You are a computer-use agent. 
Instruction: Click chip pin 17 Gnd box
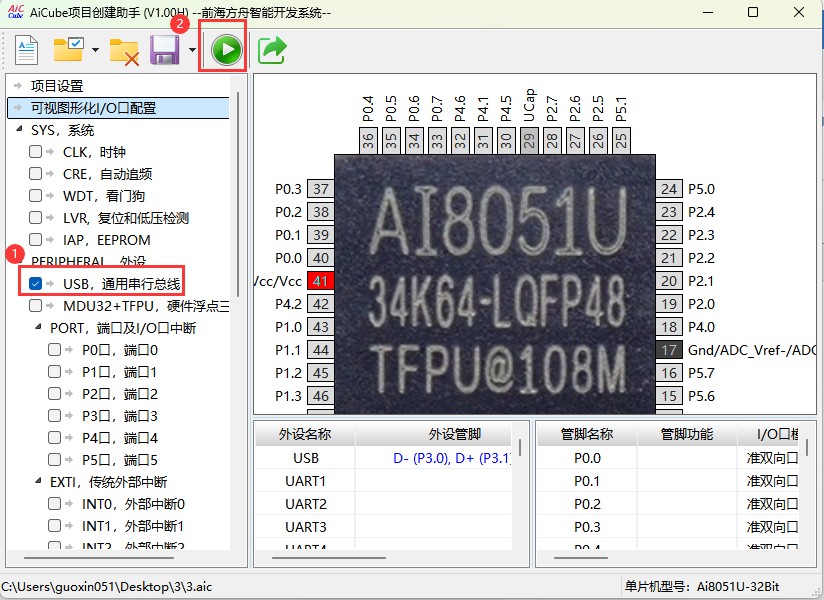tap(668, 350)
